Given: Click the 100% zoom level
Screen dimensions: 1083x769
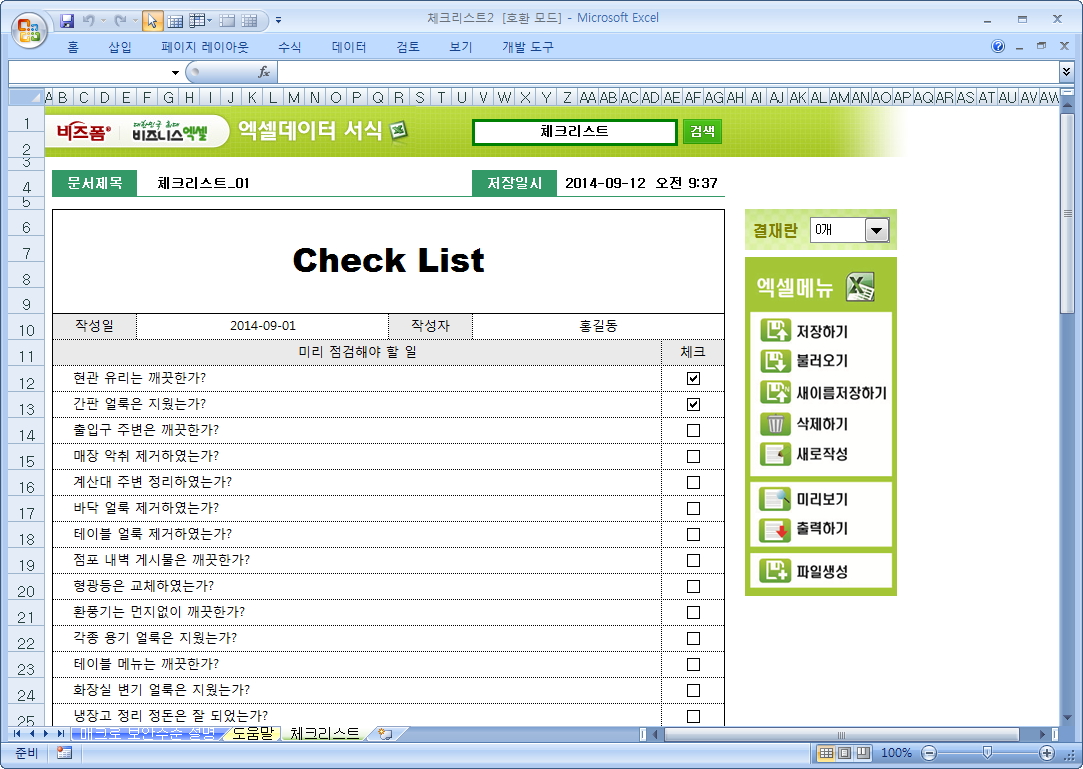Looking at the screenshot, I should [897, 753].
